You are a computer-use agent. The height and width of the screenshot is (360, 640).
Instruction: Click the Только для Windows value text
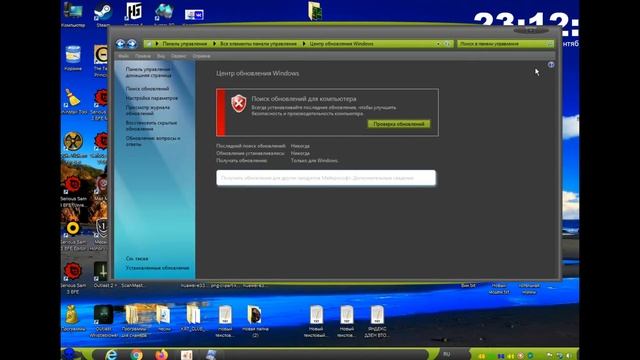pyautogui.click(x=314, y=161)
